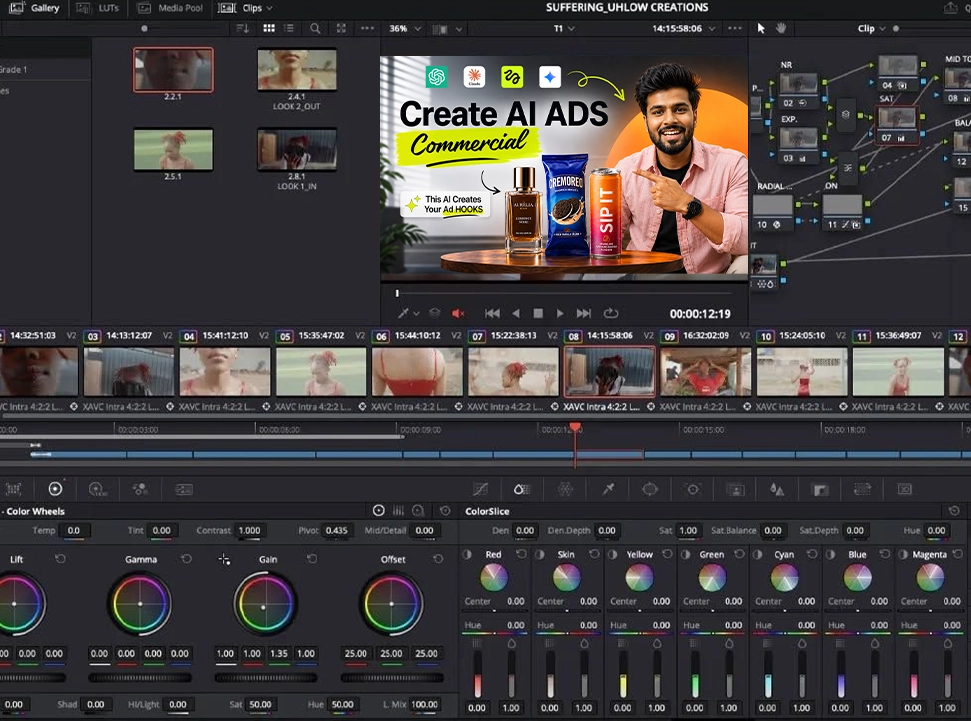Open the Tracker palette
The height and width of the screenshot is (721, 971).
[x=692, y=489]
